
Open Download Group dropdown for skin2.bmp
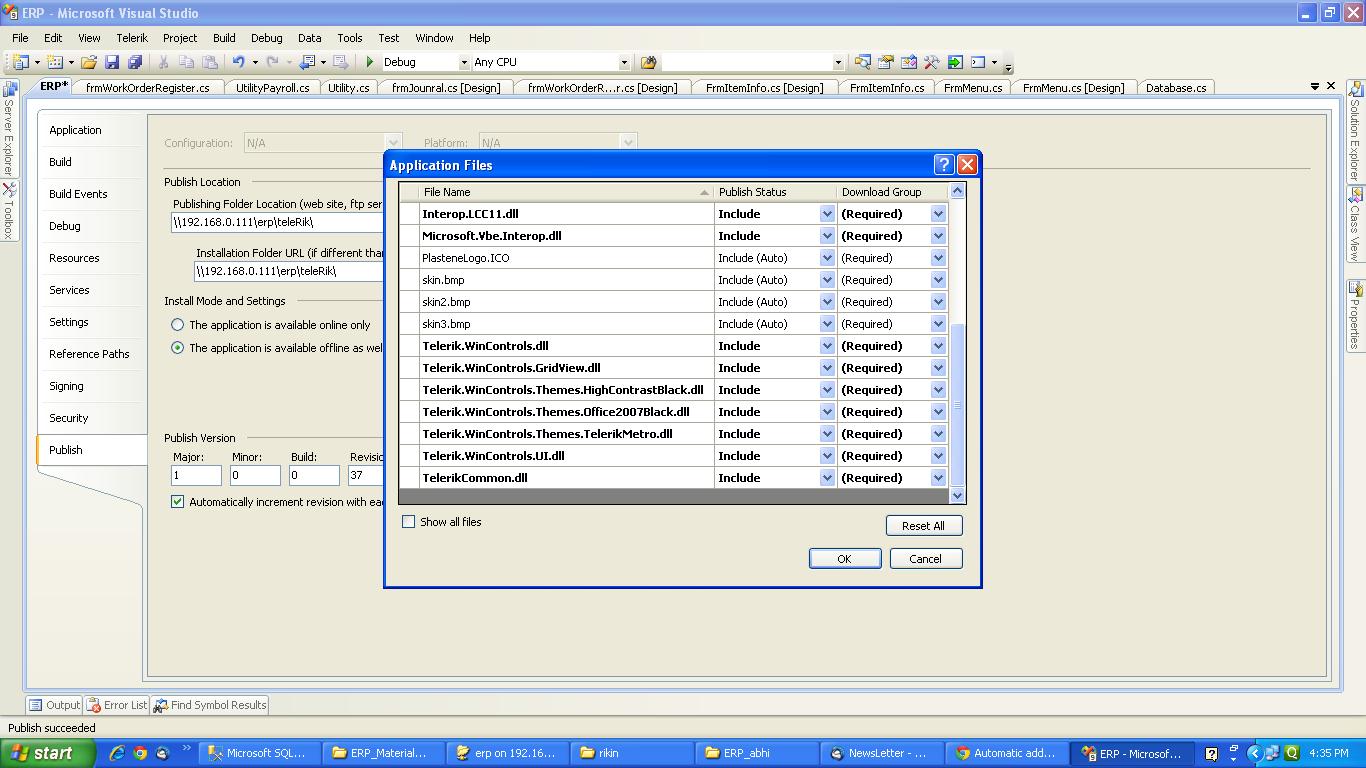click(x=938, y=302)
